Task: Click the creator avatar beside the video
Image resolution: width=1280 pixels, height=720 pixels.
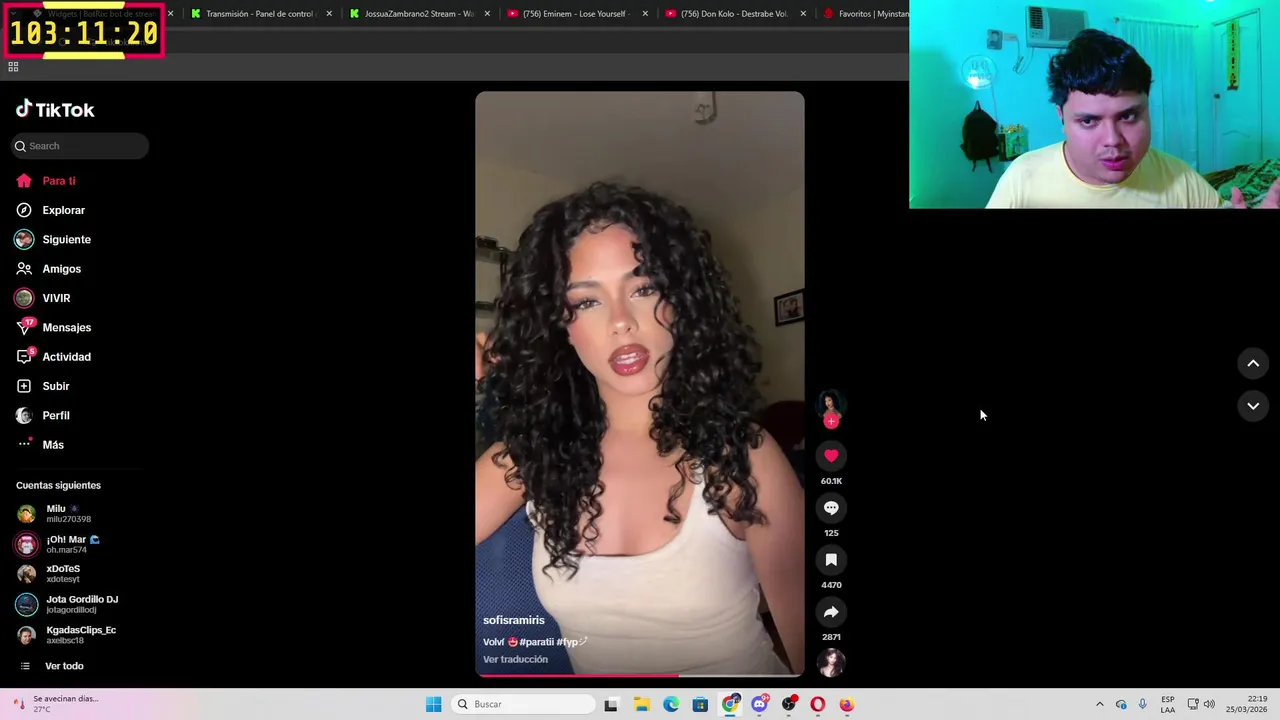Action: (x=830, y=403)
